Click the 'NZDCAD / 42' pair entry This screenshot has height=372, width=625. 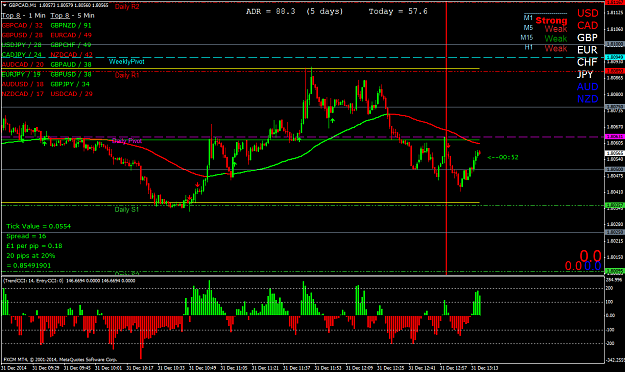coord(71,55)
